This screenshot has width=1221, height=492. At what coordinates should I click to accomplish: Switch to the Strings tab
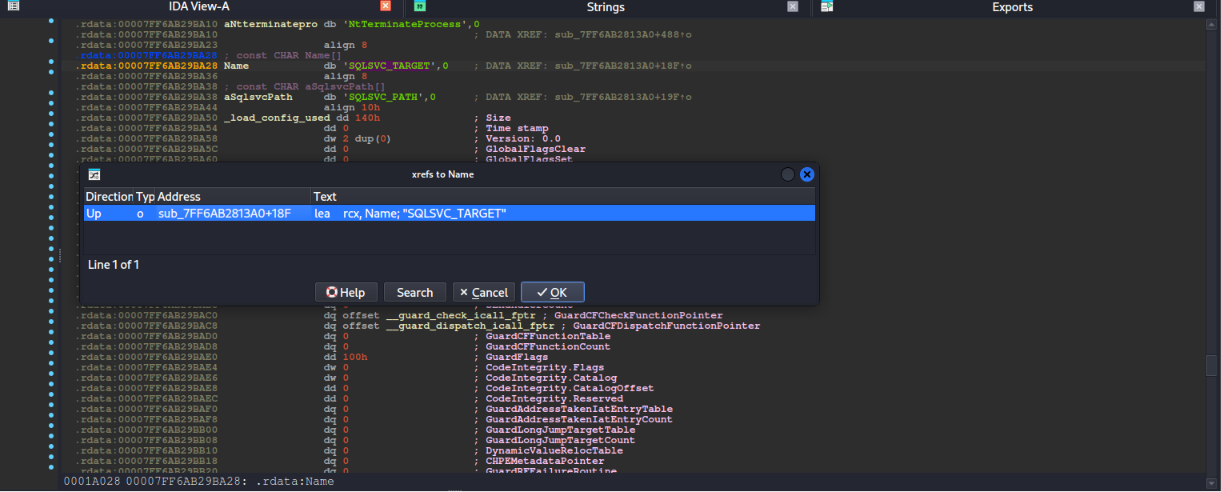coord(605,7)
